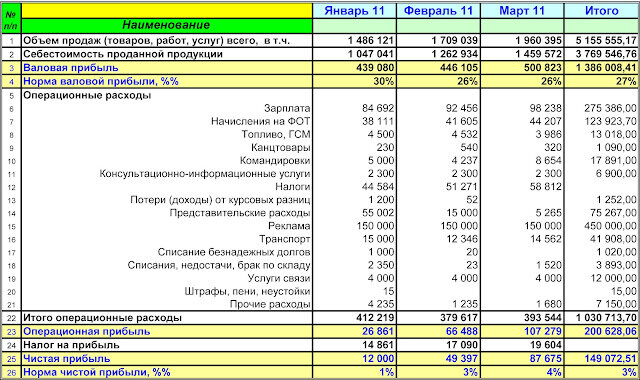640x380 pixels.
Task: Click Штрафы, пени, неустойки label
Action: 247,291
